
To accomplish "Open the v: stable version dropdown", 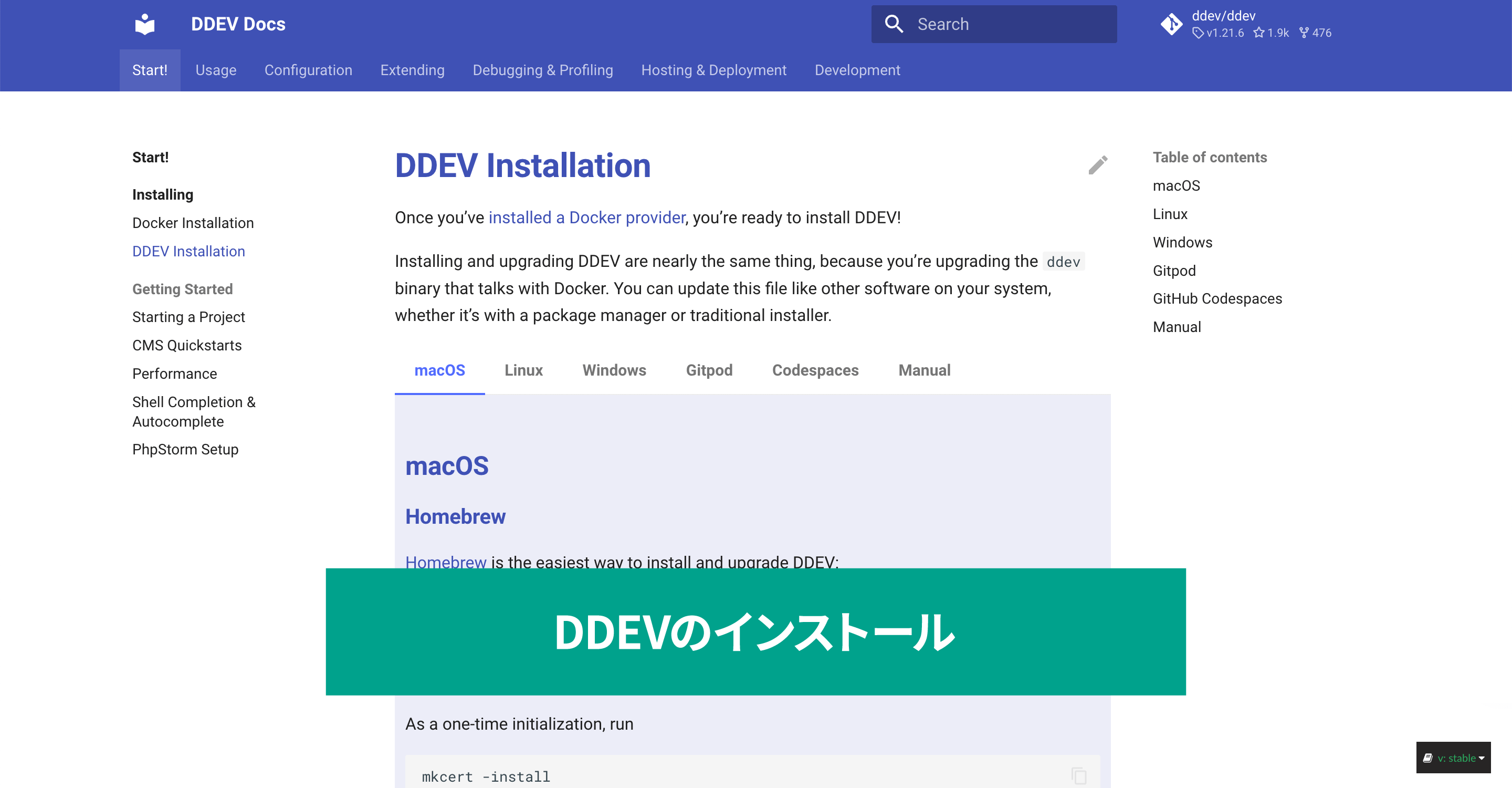I will (1453, 758).
